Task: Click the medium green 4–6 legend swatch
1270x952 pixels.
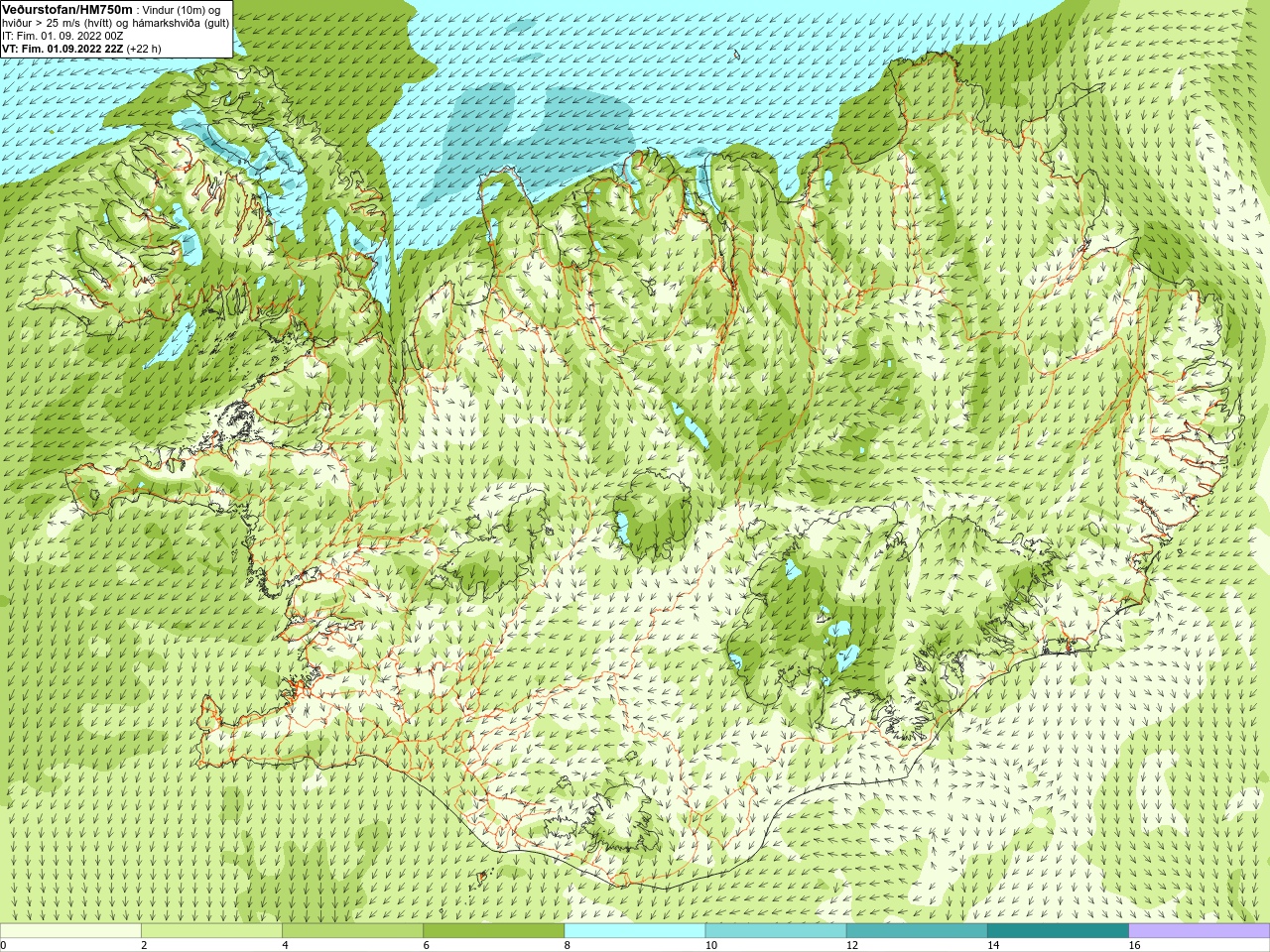Action: coord(352,930)
